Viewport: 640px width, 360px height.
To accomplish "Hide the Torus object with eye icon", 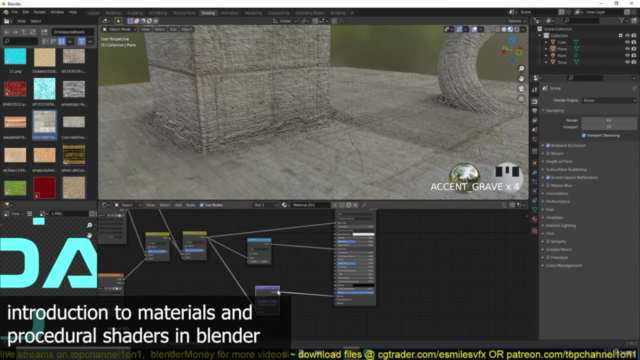I will pos(627,62).
